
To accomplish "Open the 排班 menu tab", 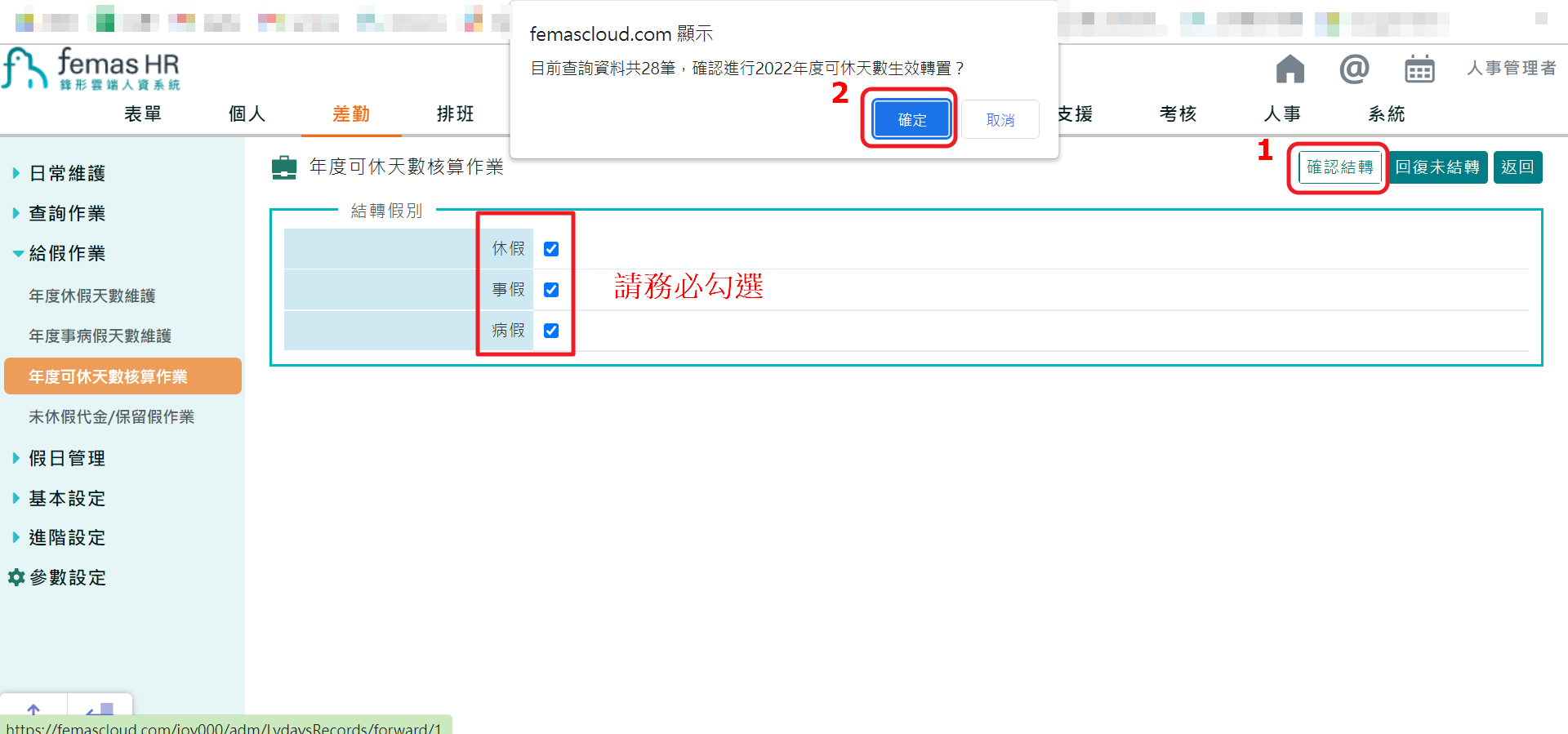I will [x=456, y=113].
